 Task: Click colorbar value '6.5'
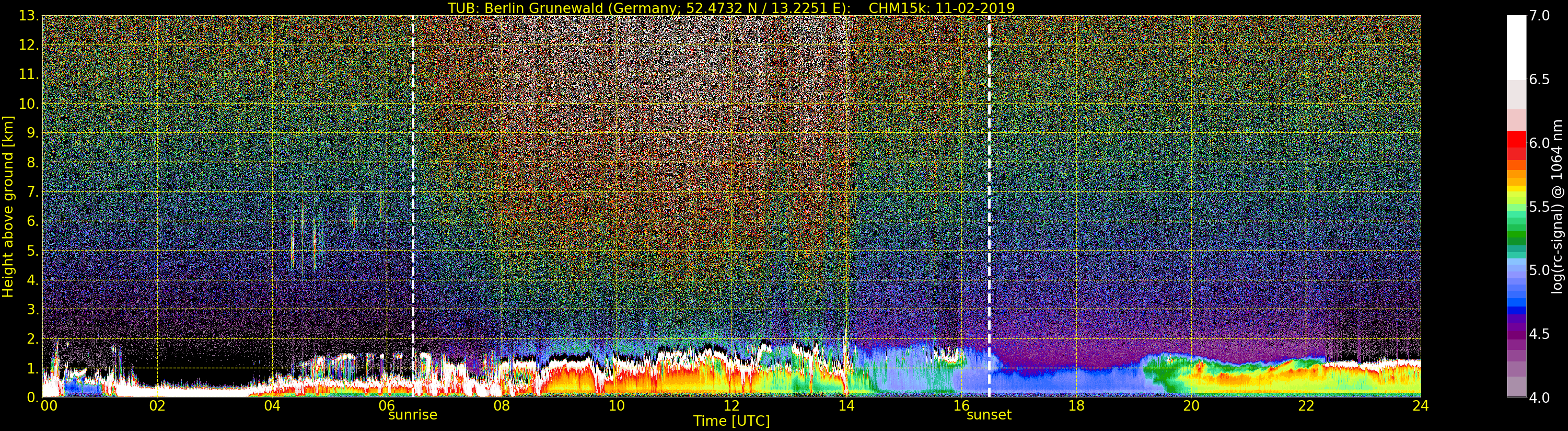point(1539,80)
